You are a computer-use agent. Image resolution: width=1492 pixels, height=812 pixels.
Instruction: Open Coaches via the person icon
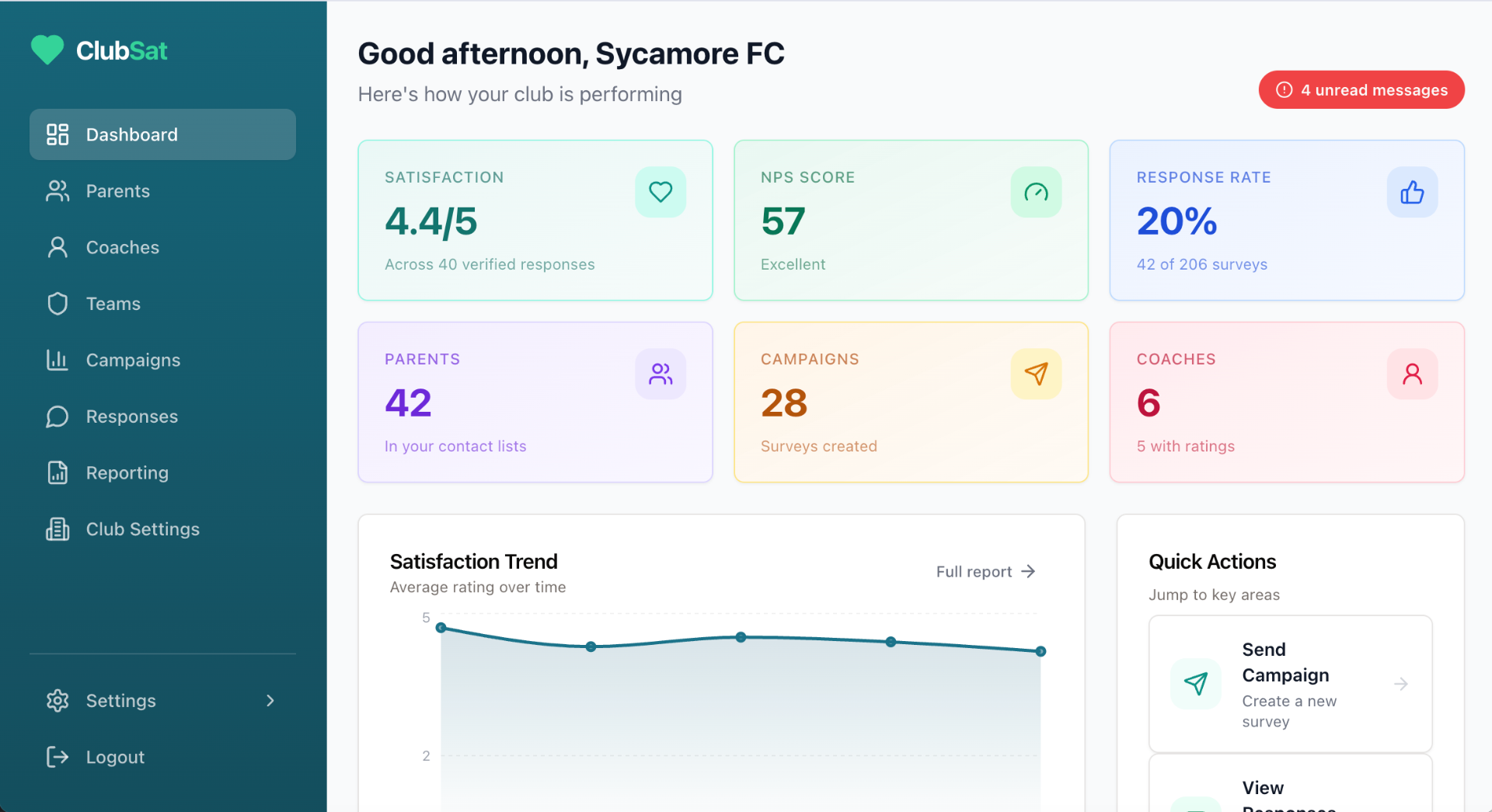(x=58, y=247)
